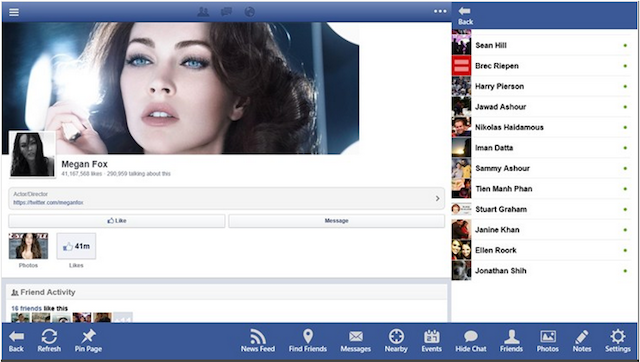The image size is (640, 362).
Task: Pin Page using the pin icon
Action: click(x=88, y=342)
